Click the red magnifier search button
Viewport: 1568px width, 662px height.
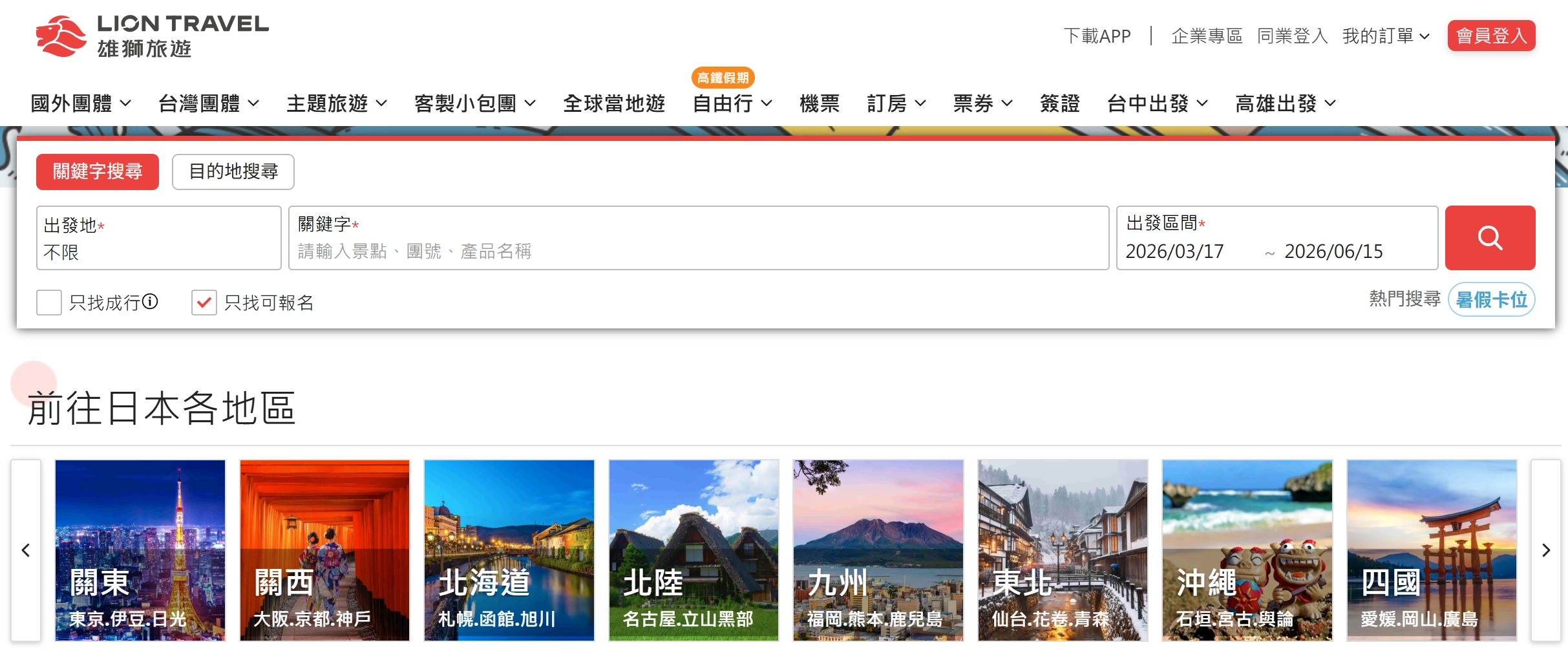click(x=1489, y=238)
